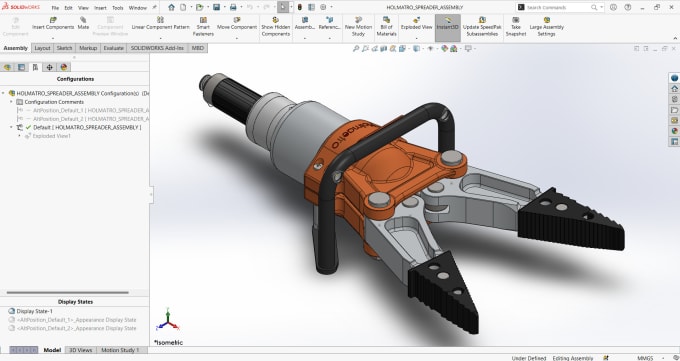
Task: Collapse HOLMATRO_SPREADER_ASSEMBLY Configurations tree node
Action: pos(4,93)
